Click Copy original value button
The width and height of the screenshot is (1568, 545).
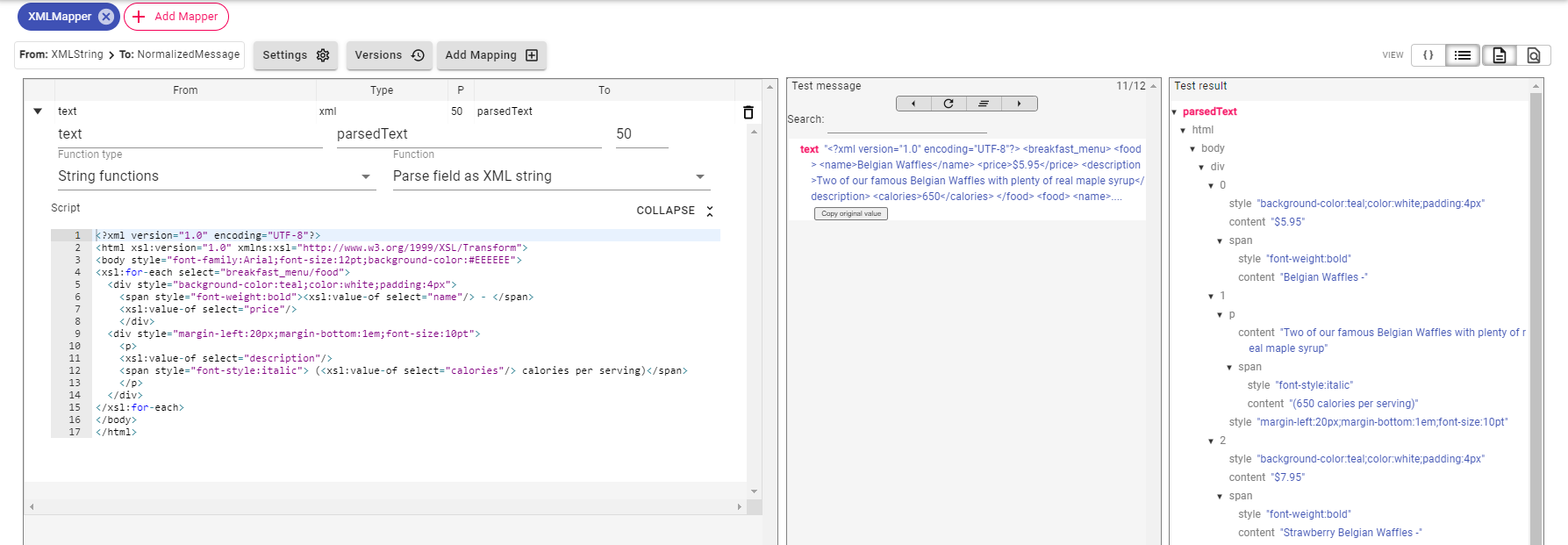point(851,214)
